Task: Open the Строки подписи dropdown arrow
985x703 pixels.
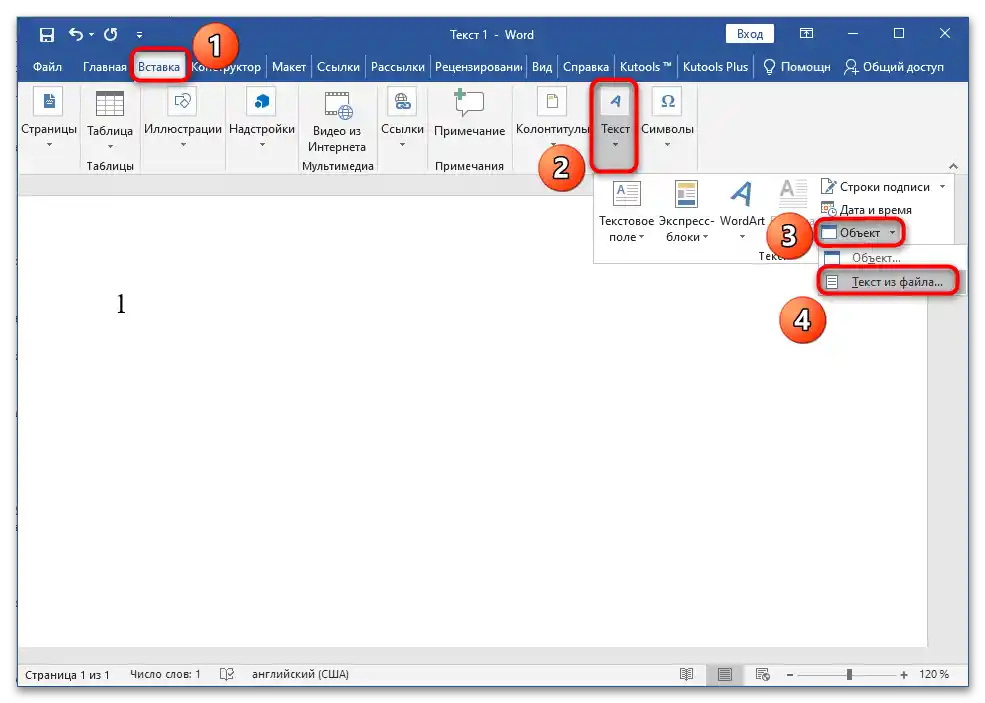Action: tap(942, 187)
